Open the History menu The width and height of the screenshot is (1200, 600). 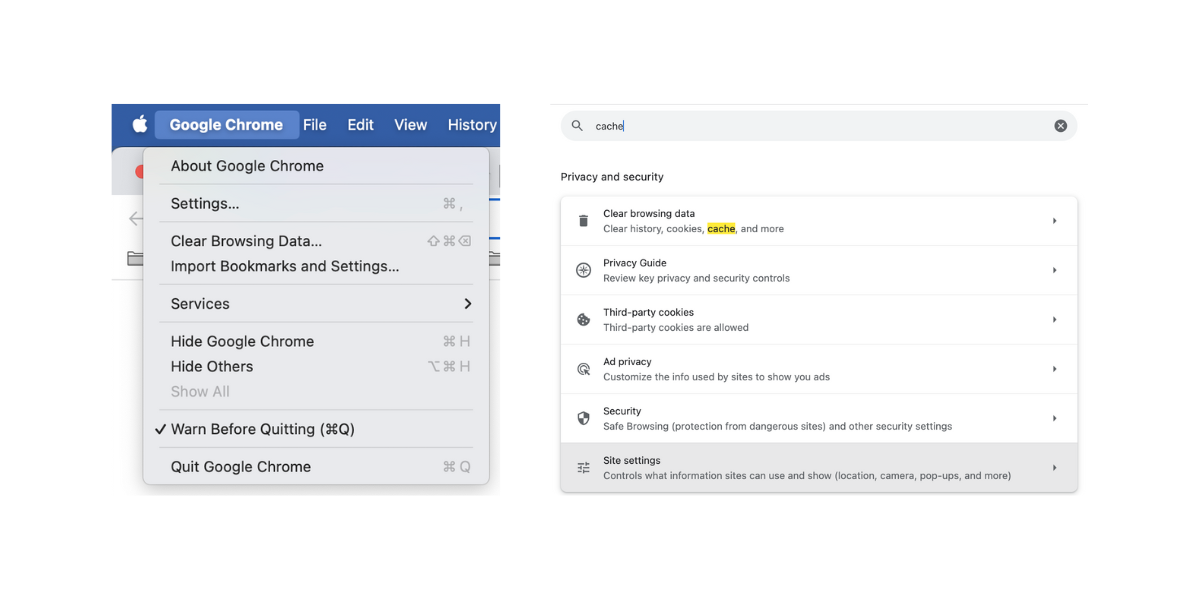[x=472, y=125]
